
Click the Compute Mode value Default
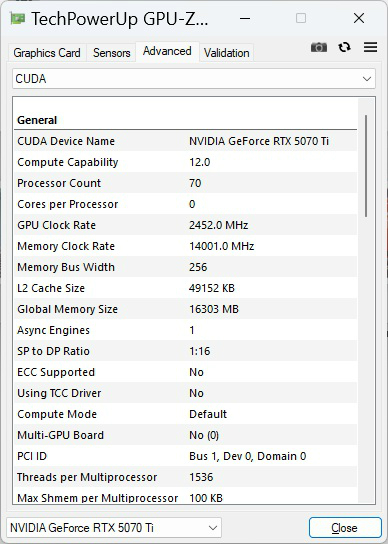pyautogui.click(x=208, y=414)
